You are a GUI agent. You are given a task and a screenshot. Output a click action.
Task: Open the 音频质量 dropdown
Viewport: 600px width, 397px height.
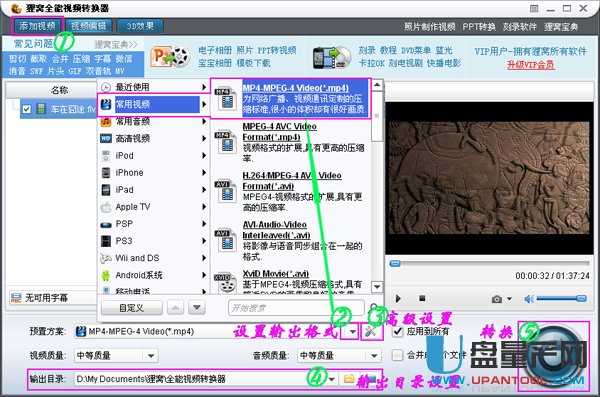click(339, 356)
